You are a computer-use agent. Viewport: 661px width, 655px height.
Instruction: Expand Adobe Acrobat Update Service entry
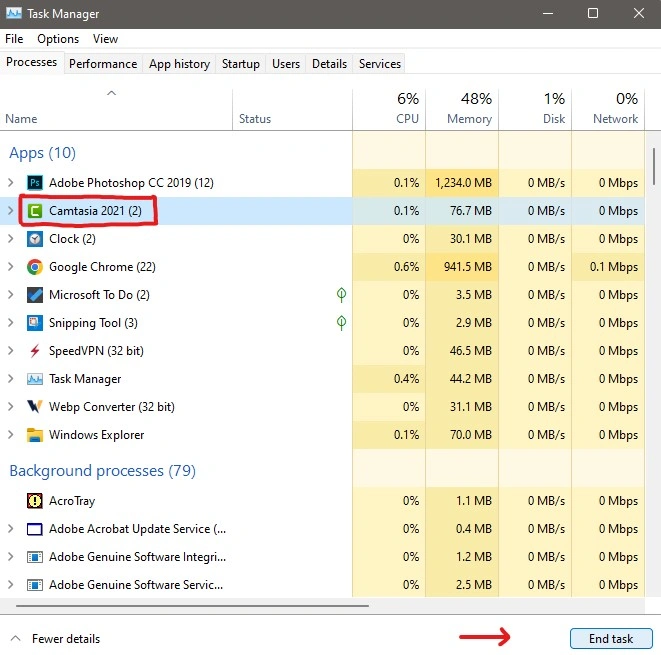pyautogui.click(x=11, y=529)
